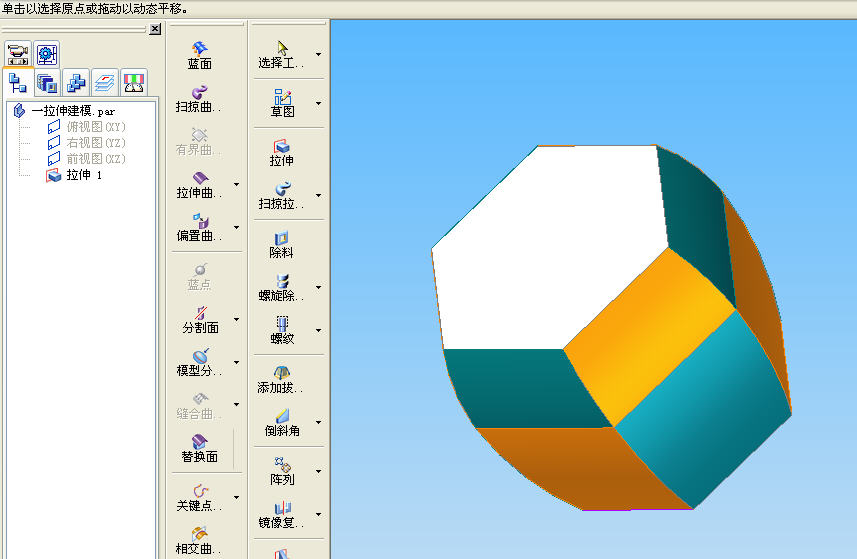The width and height of the screenshot is (857, 559).
Task: Select the 倒斜角 chamfer tool
Action: [282, 423]
